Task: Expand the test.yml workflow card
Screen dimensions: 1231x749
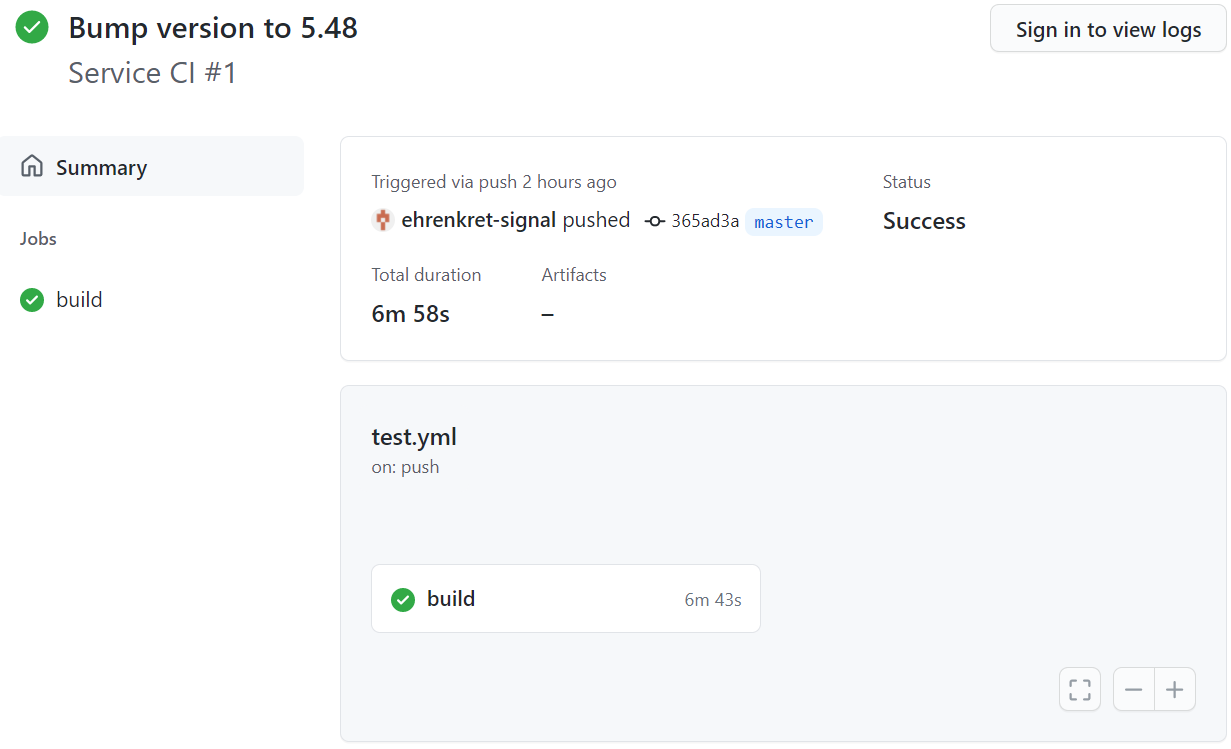Action: (414, 436)
